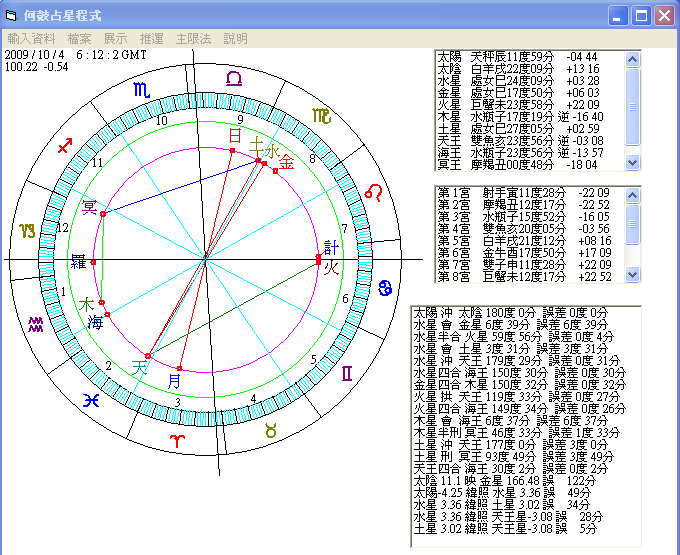
Task: Select the Aquarius wave symbol
Action: tap(36, 324)
